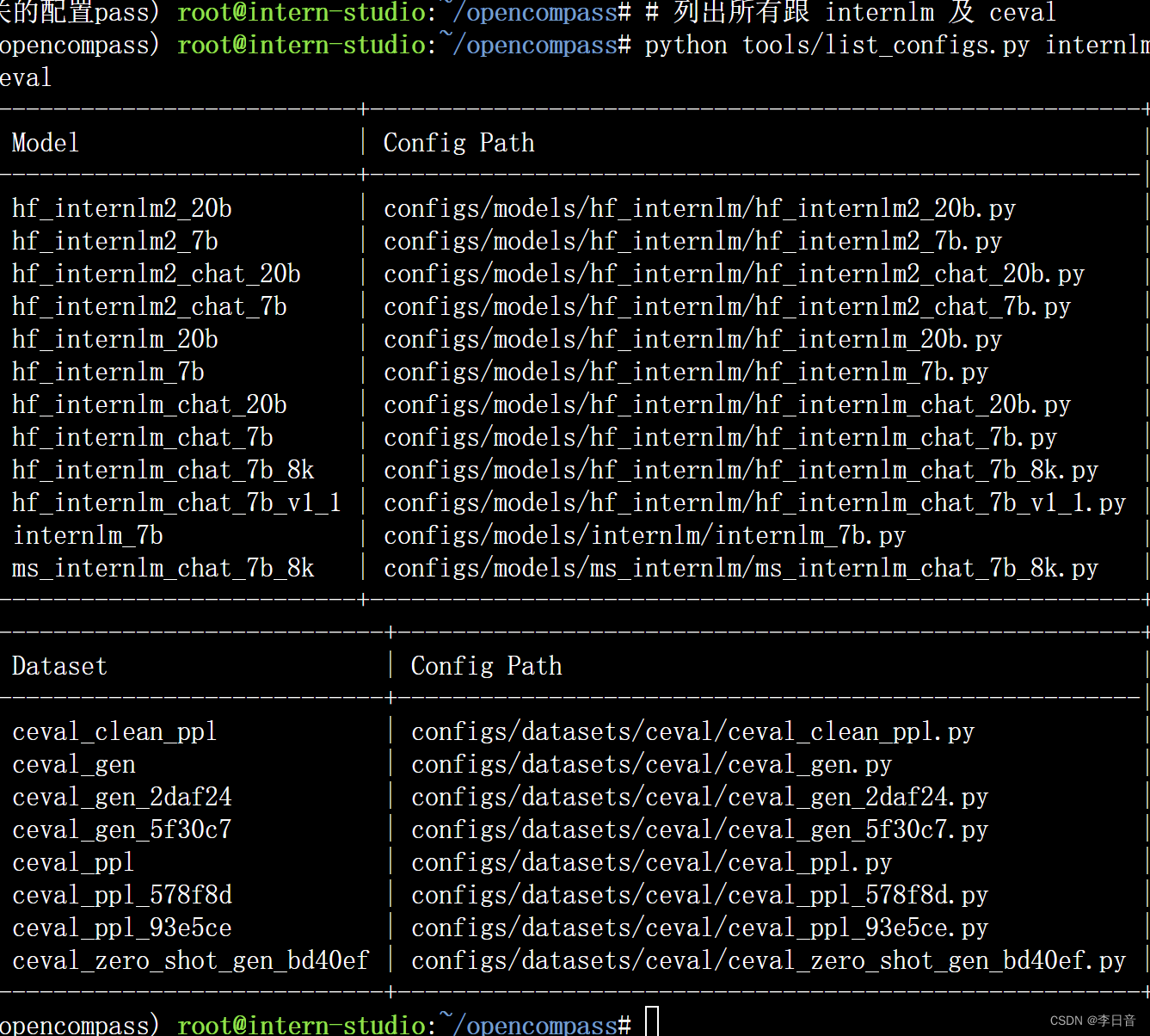Viewport: 1150px width, 1036px height.
Task: Select hf_internlm_7b model name
Action: point(108,373)
